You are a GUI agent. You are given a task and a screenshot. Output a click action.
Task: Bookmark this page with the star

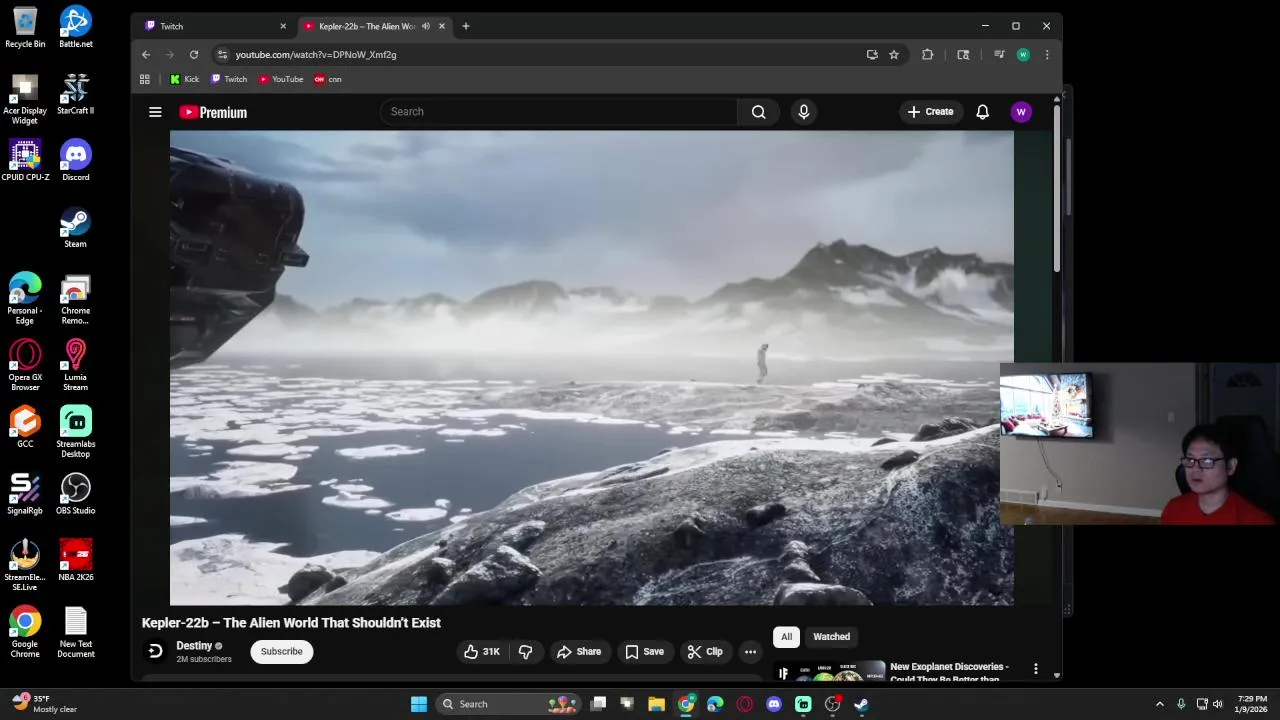pos(894,55)
